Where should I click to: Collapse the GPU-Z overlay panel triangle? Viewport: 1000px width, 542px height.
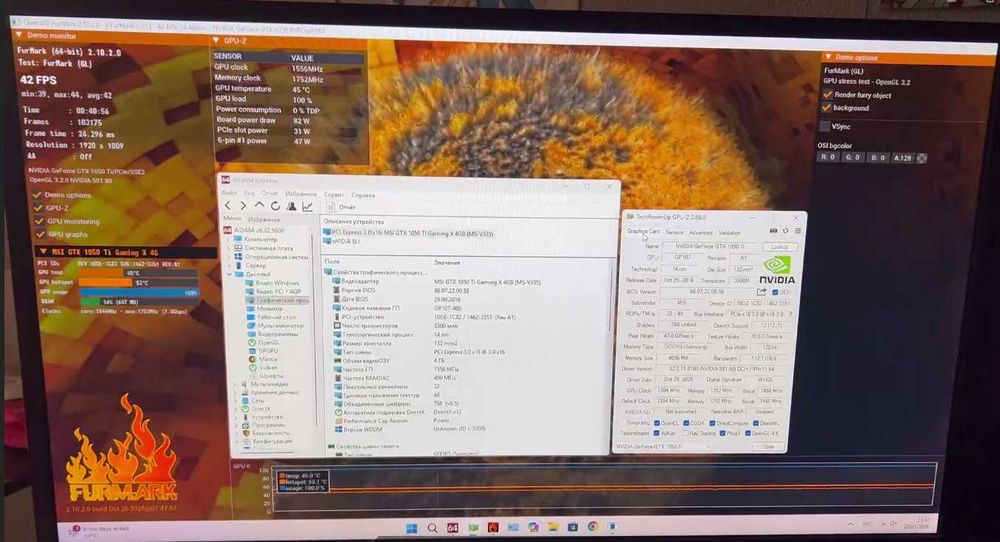pyautogui.click(x=216, y=41)
